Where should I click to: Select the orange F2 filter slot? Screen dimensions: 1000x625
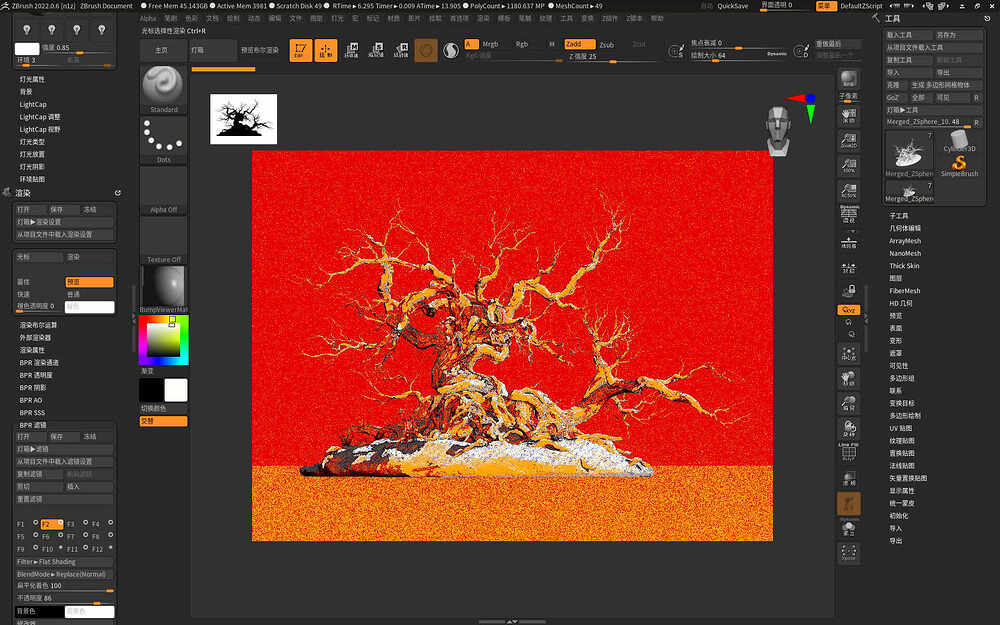(x=52, y=524)
